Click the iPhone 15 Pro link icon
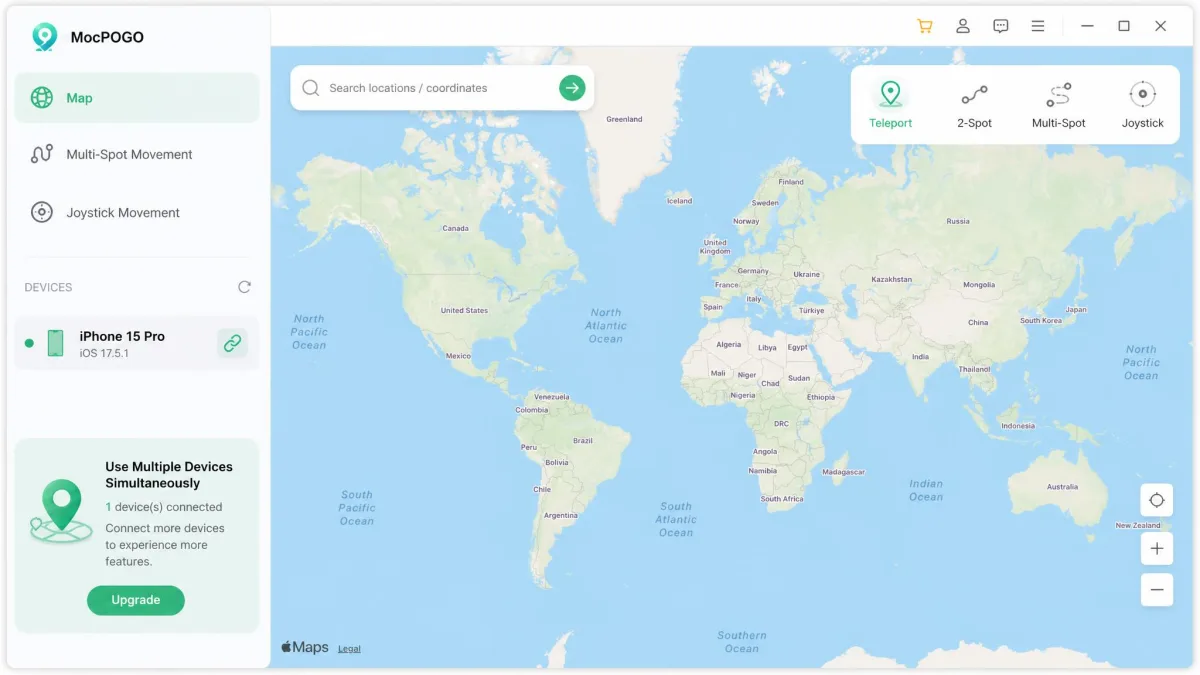Image resolution: width=1200 pixels, height=675 pixels. (x=232, y=343)
